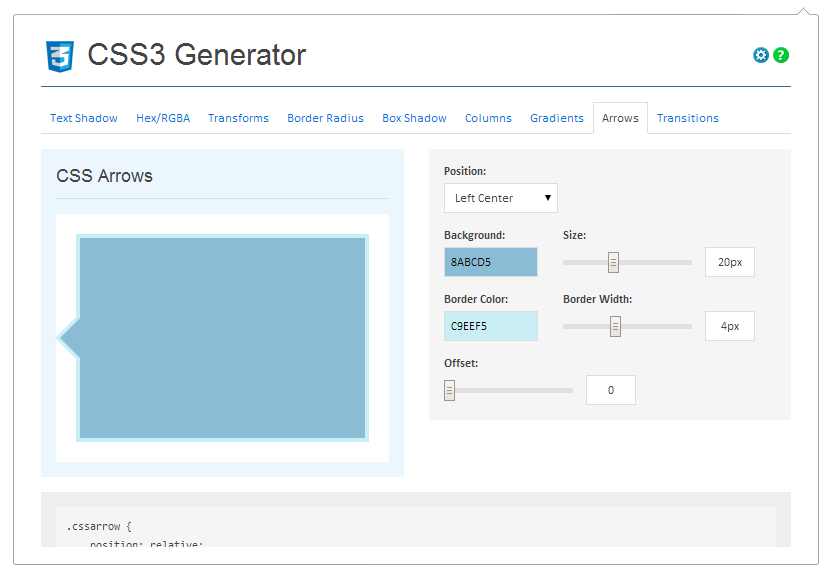Switch to the Gradients tab
This screenshot has width=832, height=580.
tap(557, 117)
